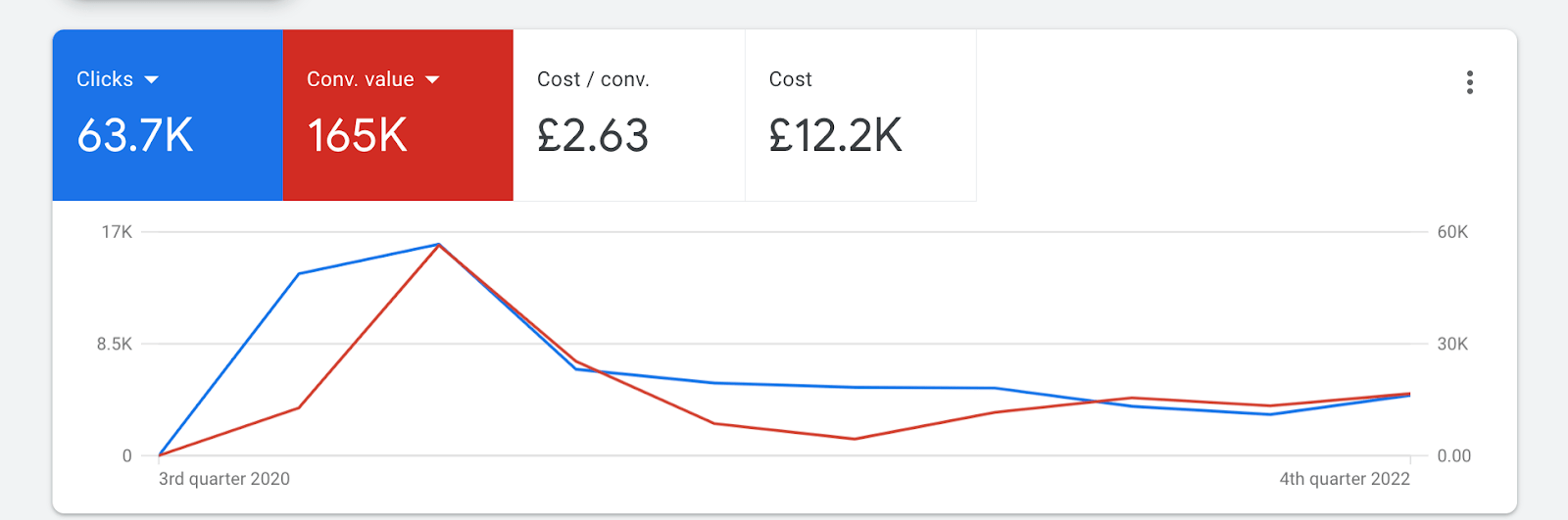Click the 165K conversion value total
Screen dimensions: 1568x520
click(x=357, y=135)
